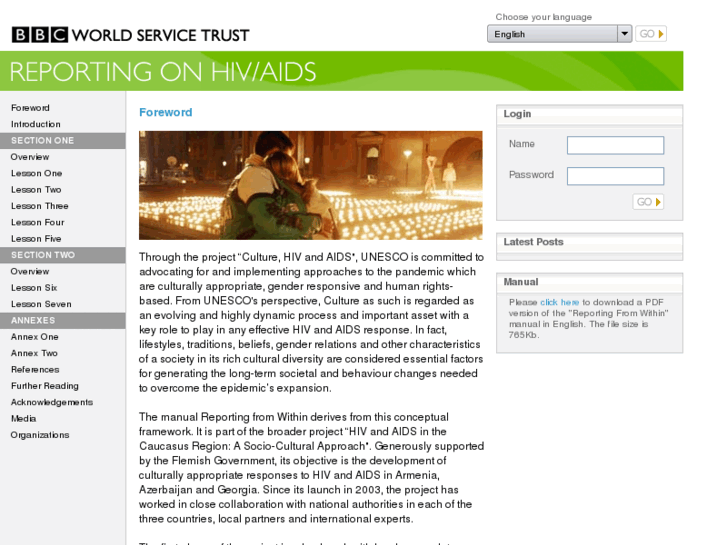Click the 'Choose your language' label

543,17
